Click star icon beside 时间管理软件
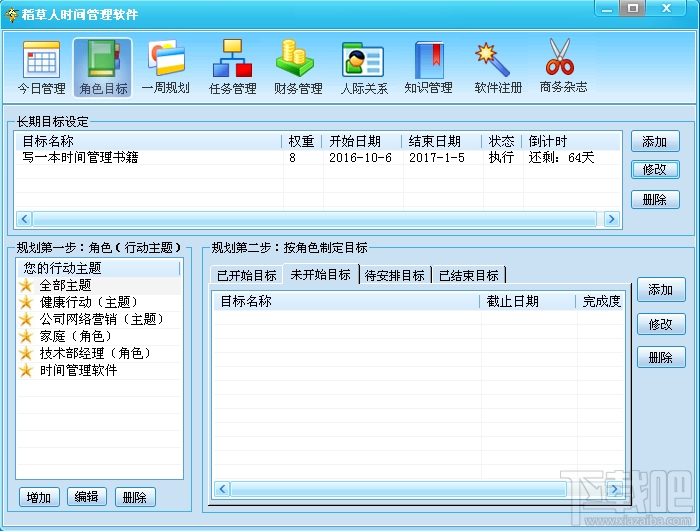The height and width of the screenshot is (531, 700). pyautogui.click(x=26, y=370)
